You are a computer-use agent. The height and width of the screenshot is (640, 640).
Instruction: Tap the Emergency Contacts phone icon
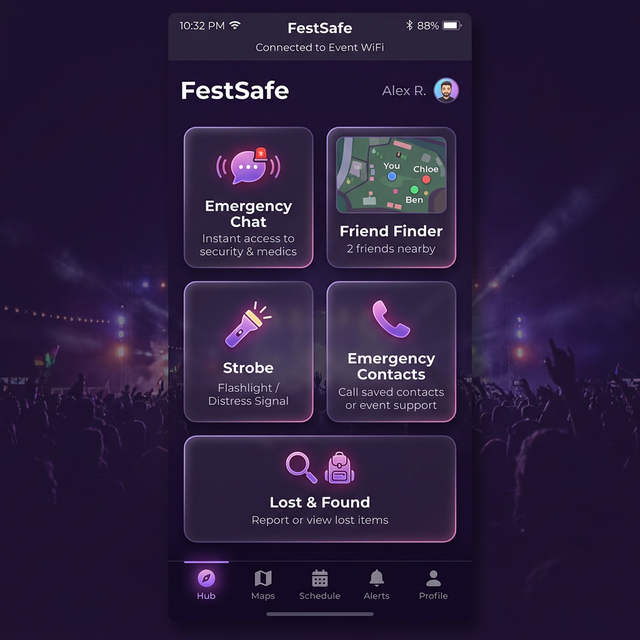[391, 319]
